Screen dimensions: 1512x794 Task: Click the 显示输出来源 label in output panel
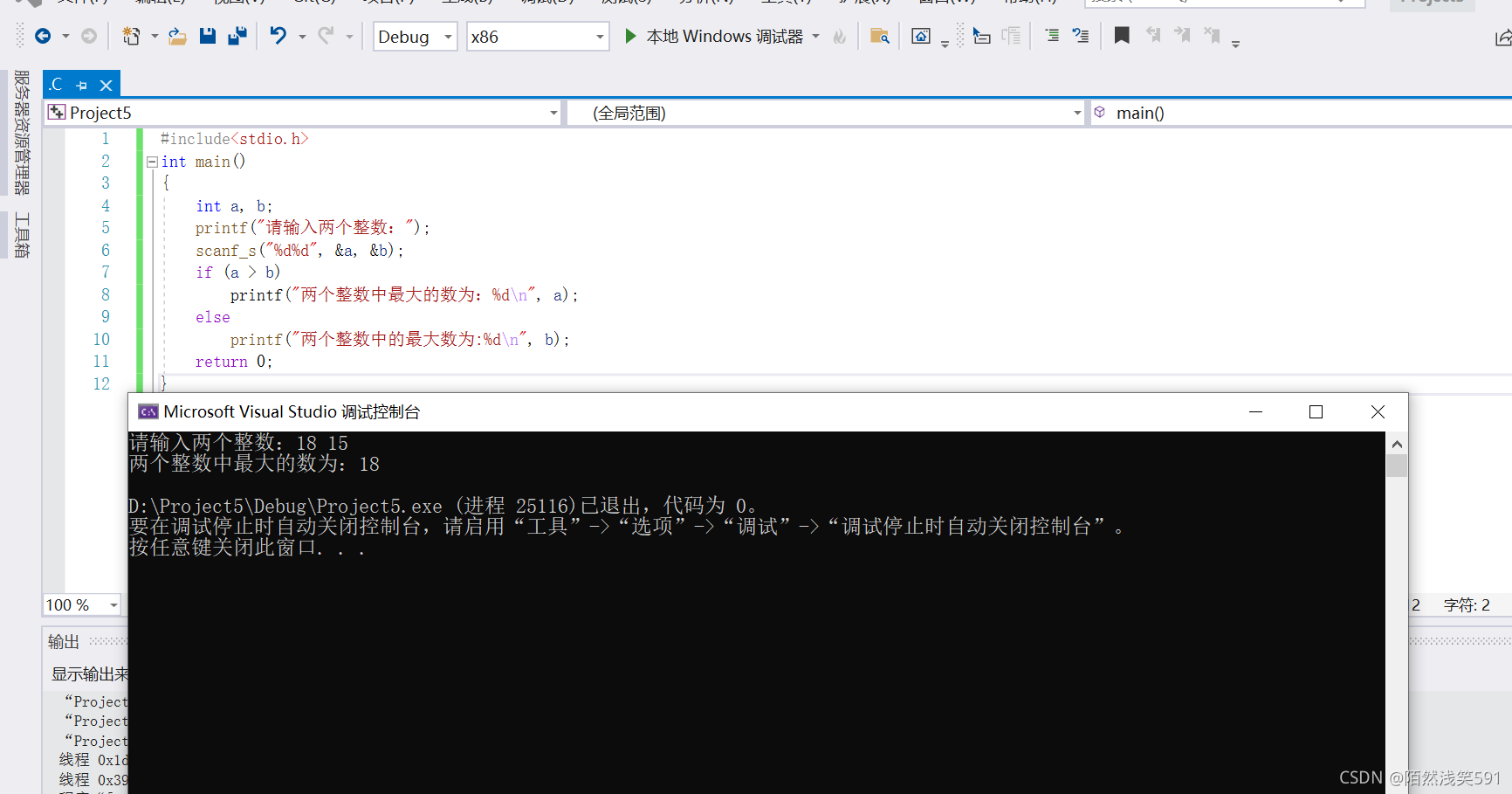[90, 674]
